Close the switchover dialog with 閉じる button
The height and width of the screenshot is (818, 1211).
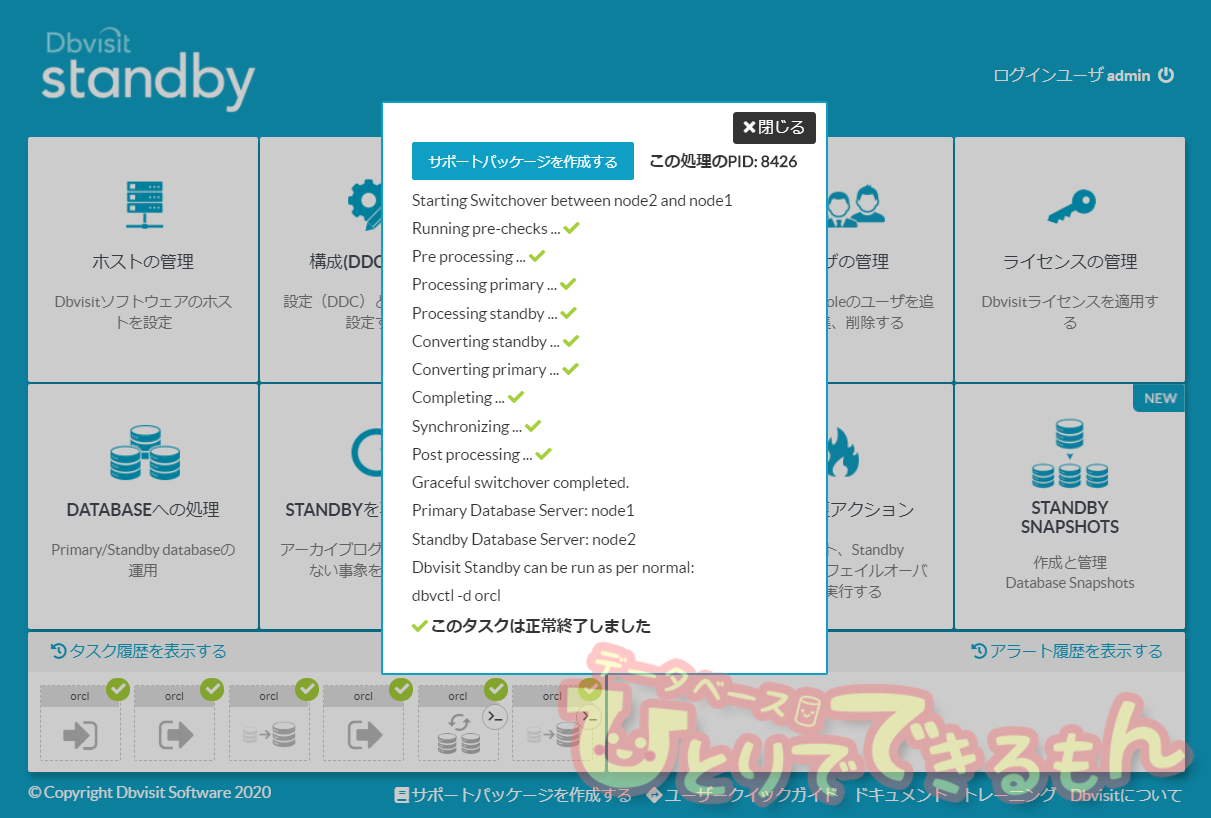pyautogui.click(x=775, y=128)
